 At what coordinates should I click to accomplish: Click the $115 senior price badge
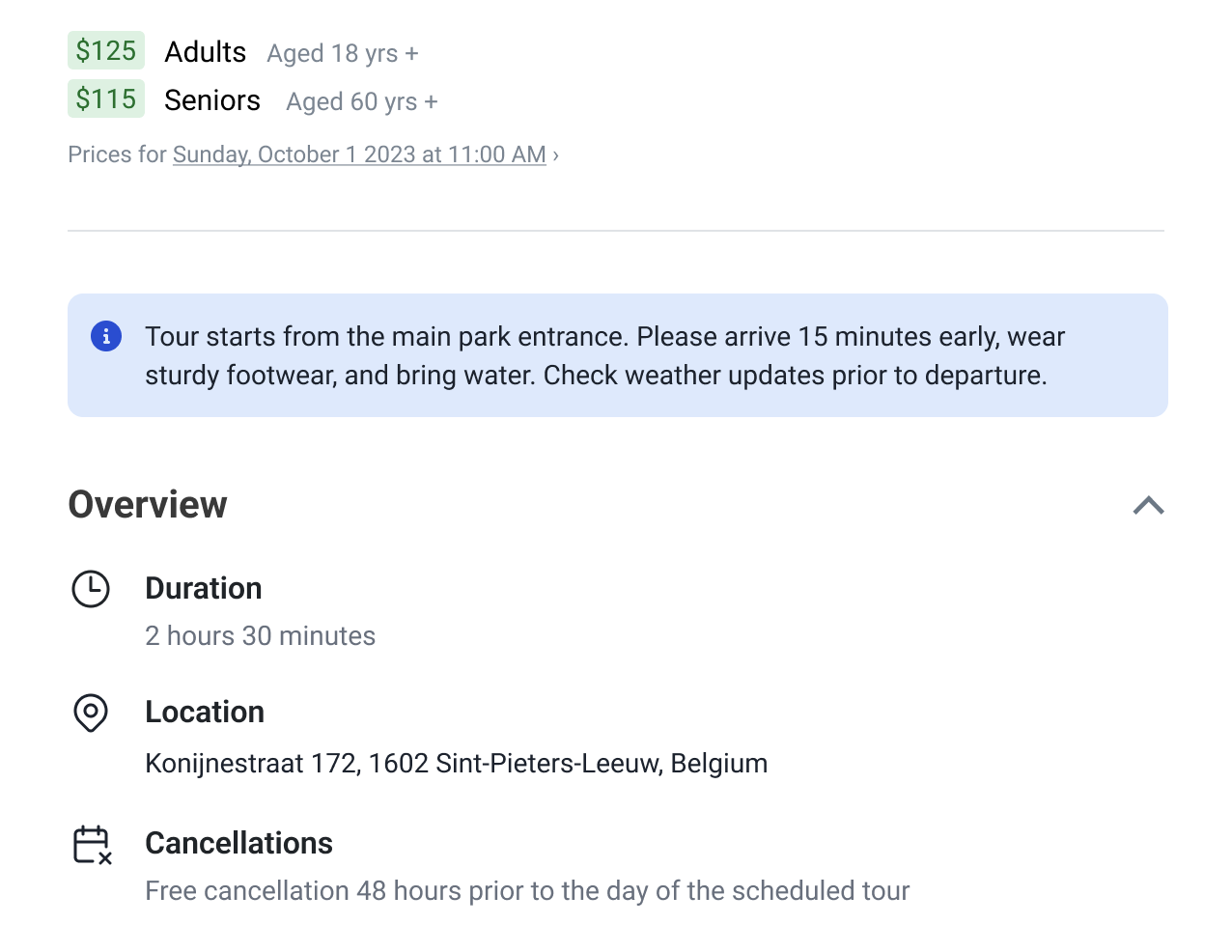[x=106, y=99]
